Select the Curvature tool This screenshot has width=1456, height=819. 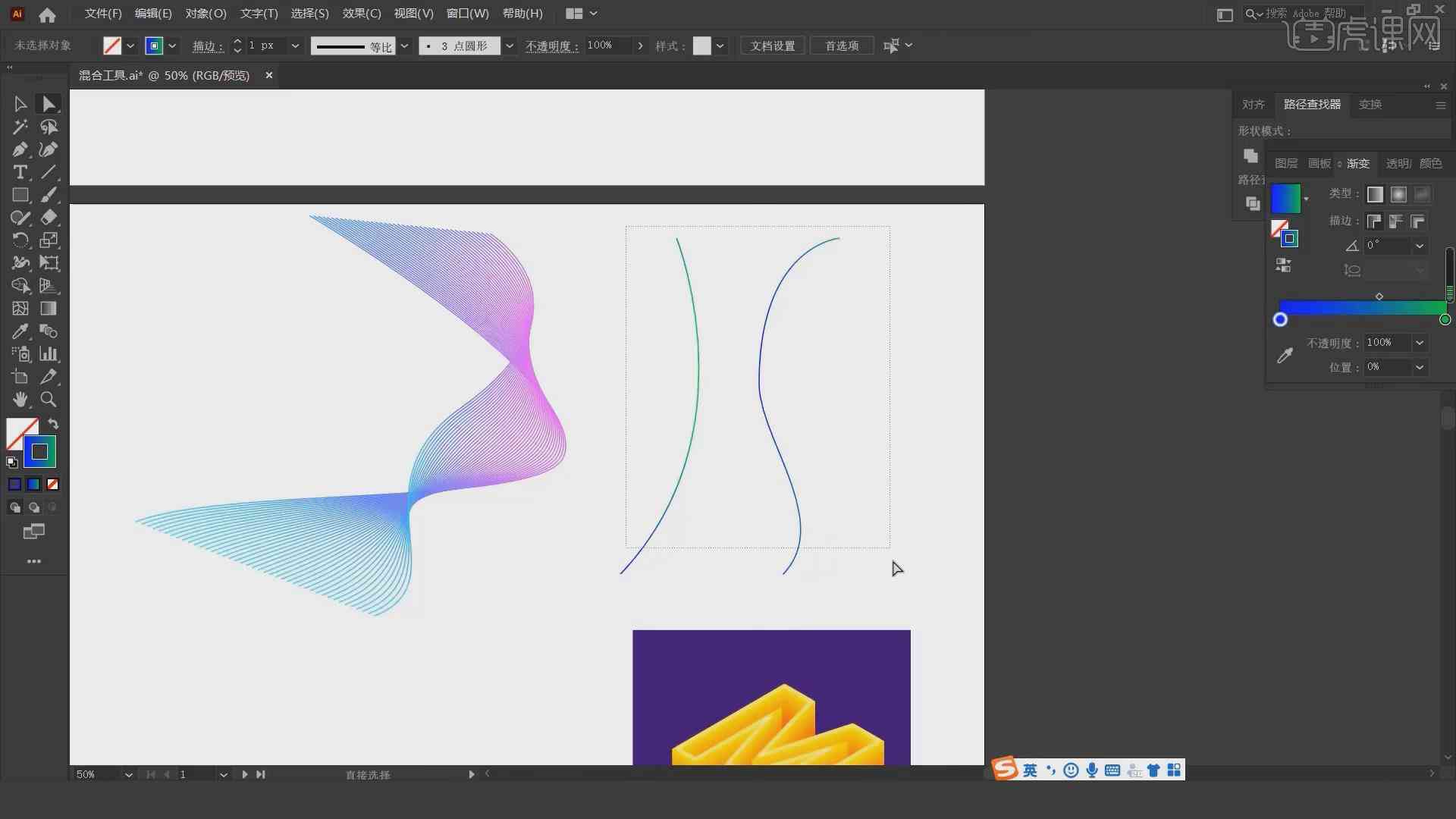[x=49, y=149]
